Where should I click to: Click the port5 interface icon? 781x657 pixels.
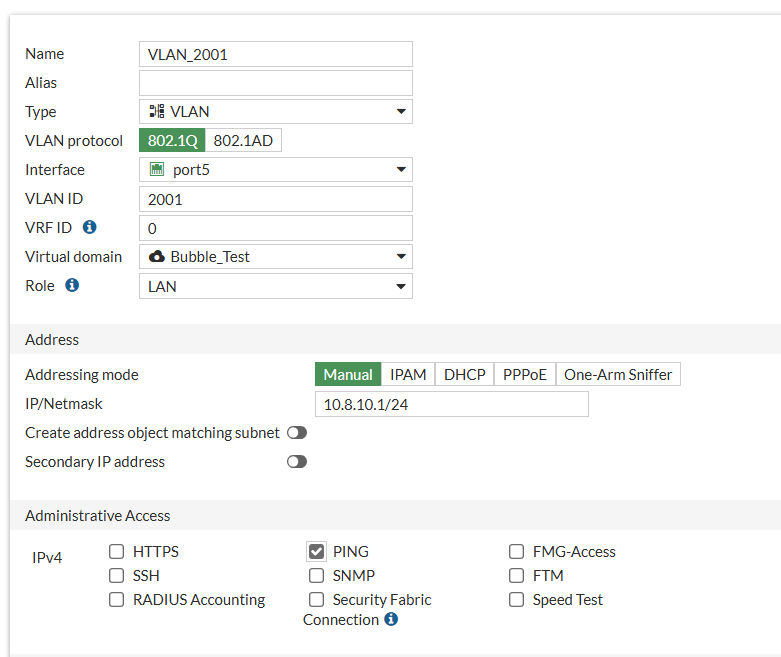157,170
